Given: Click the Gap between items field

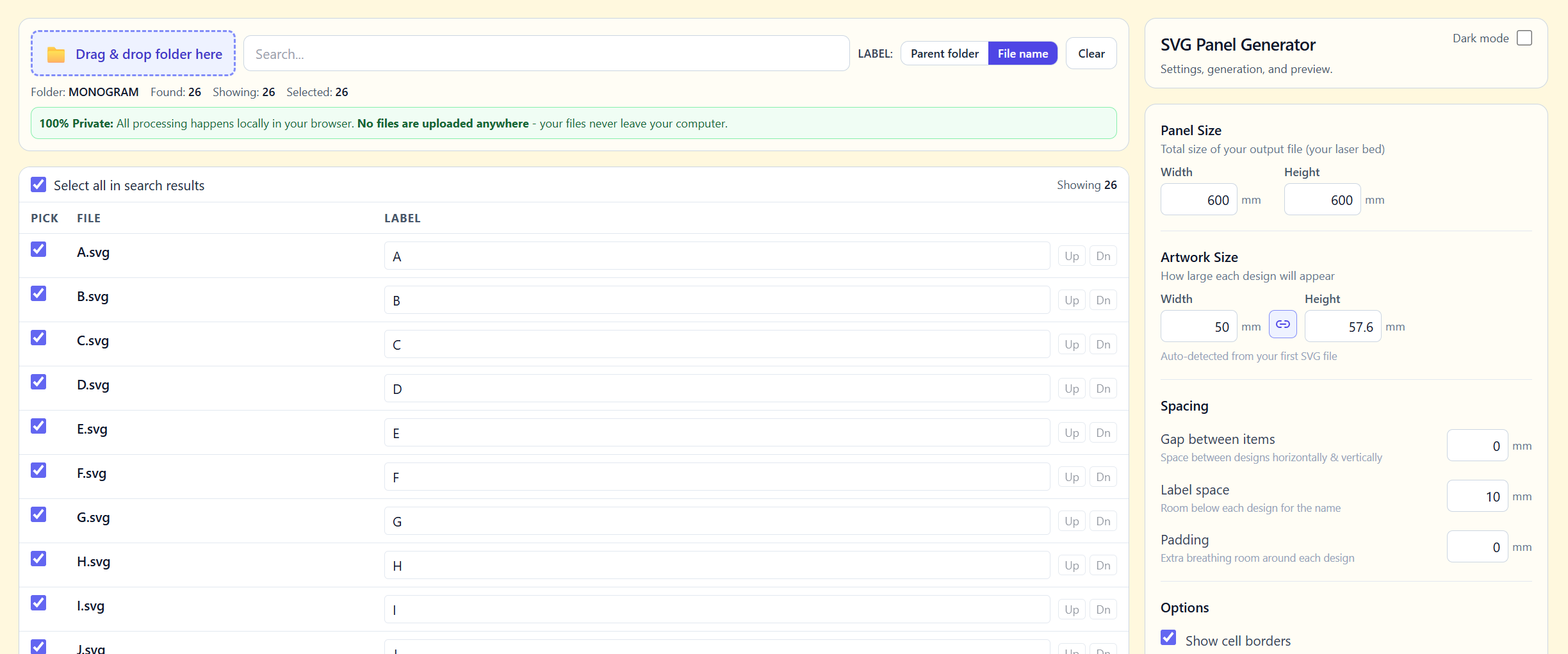Looking at the screenshot, I should click(x=1477, y=446).
